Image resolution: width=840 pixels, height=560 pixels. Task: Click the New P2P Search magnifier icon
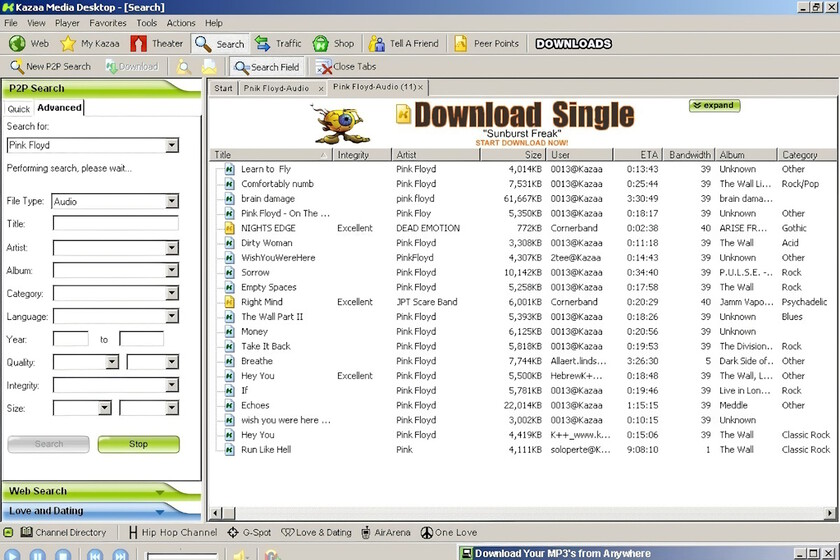point(16,67)
